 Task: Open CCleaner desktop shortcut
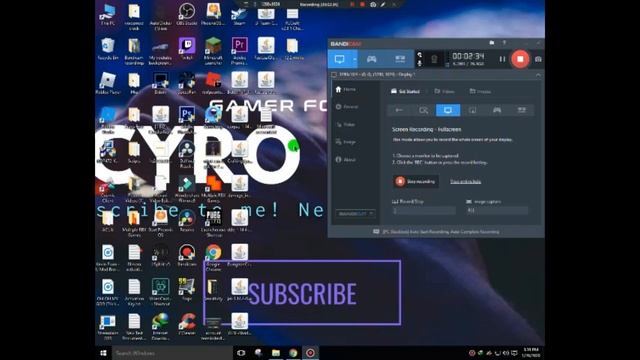pos(187,324)
